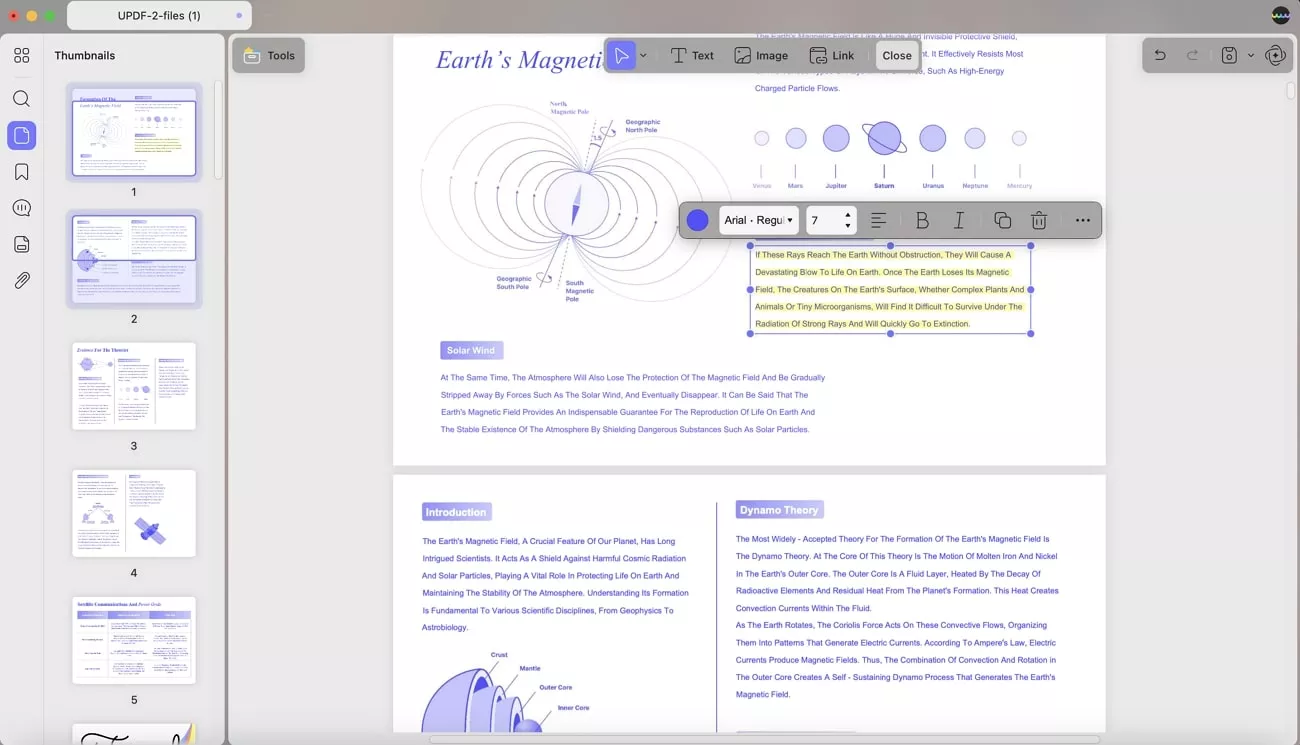Open the selection tool dropdown arrow
The image size is (1300, 745).
(644, 55)
